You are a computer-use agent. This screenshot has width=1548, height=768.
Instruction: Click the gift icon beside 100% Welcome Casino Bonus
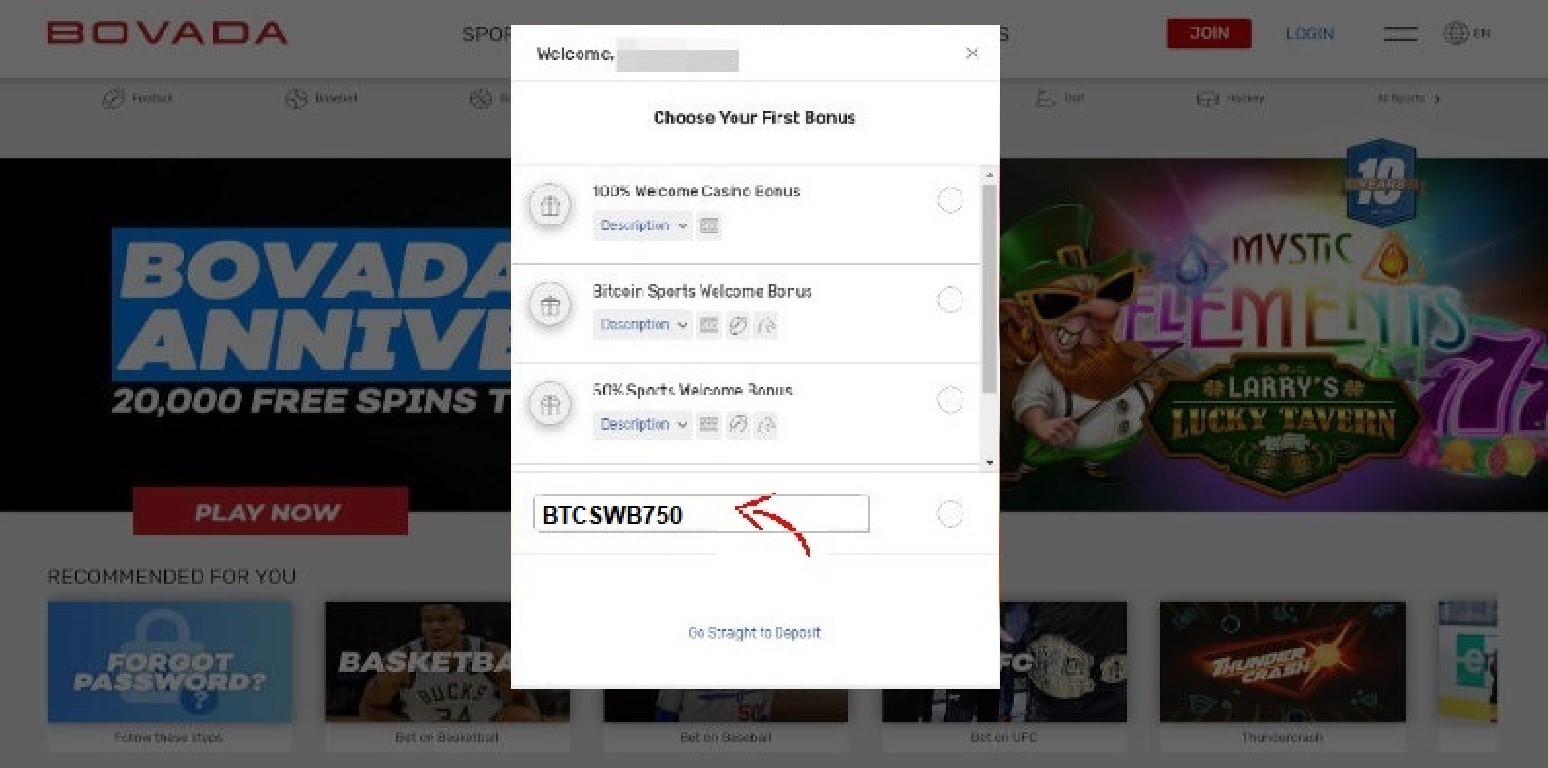[x=549, y=207]
